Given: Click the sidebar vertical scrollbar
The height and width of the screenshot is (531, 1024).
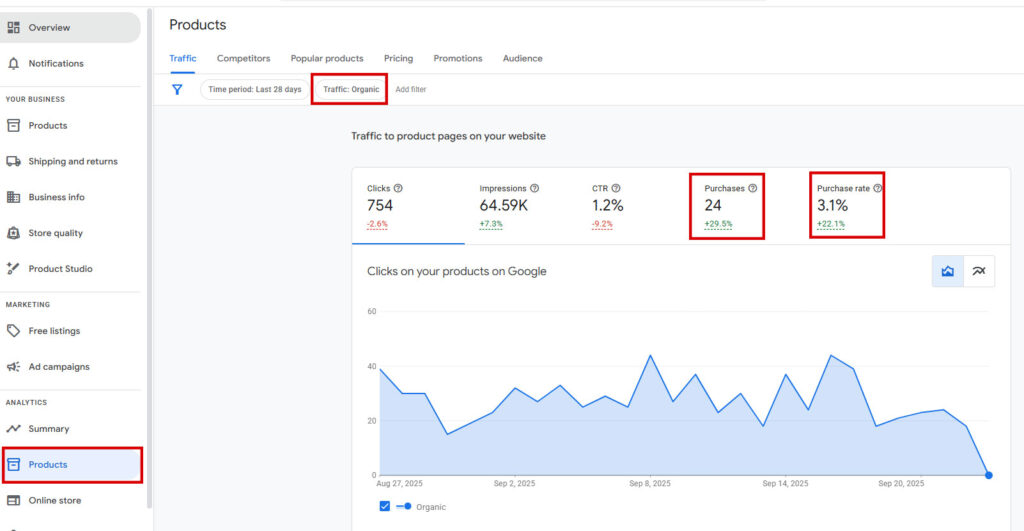Looking at the screenshot, I should 150,250.
